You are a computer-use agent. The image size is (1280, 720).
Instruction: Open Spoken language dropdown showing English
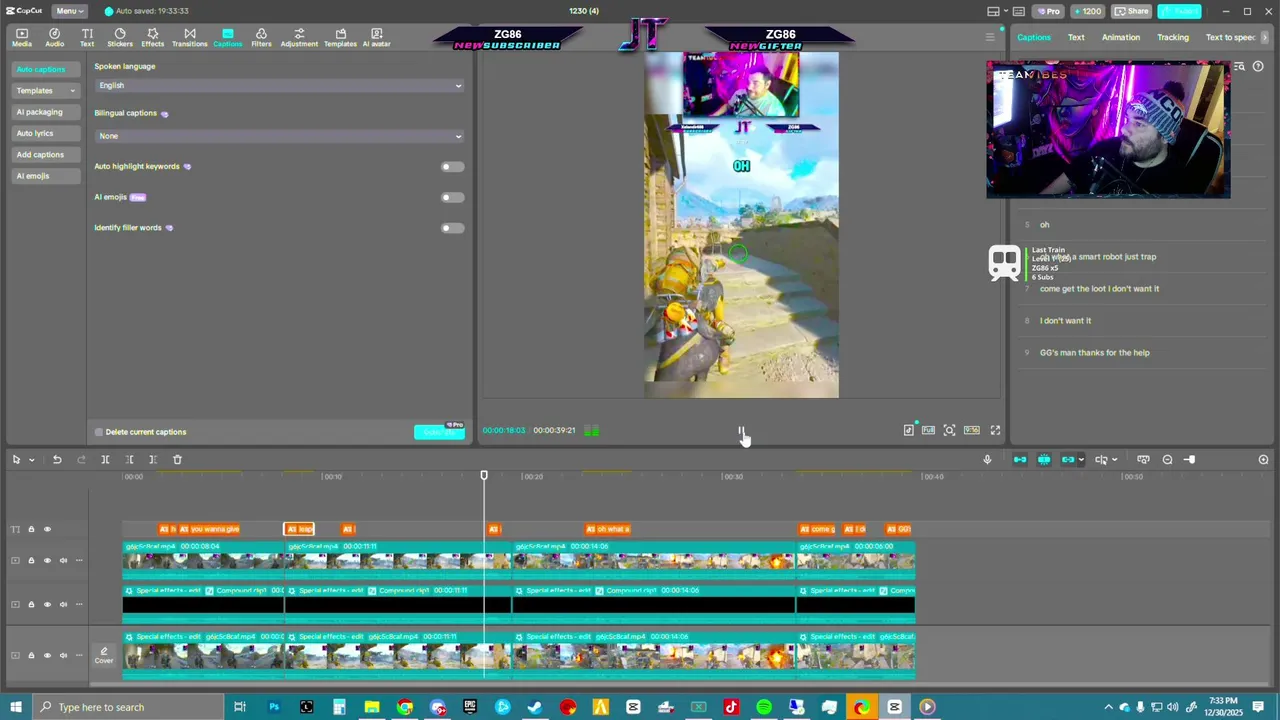point(280,86)
